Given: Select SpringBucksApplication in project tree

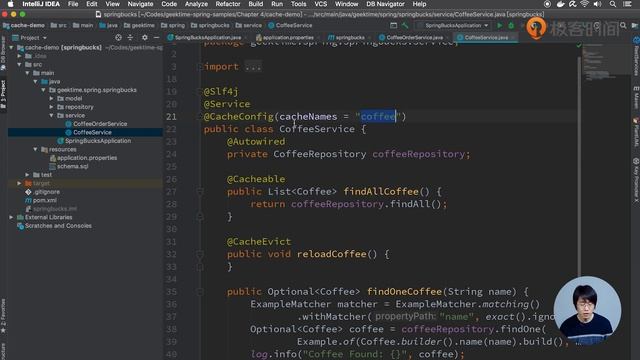Looking at the screenshot, I should click(98, 141).
